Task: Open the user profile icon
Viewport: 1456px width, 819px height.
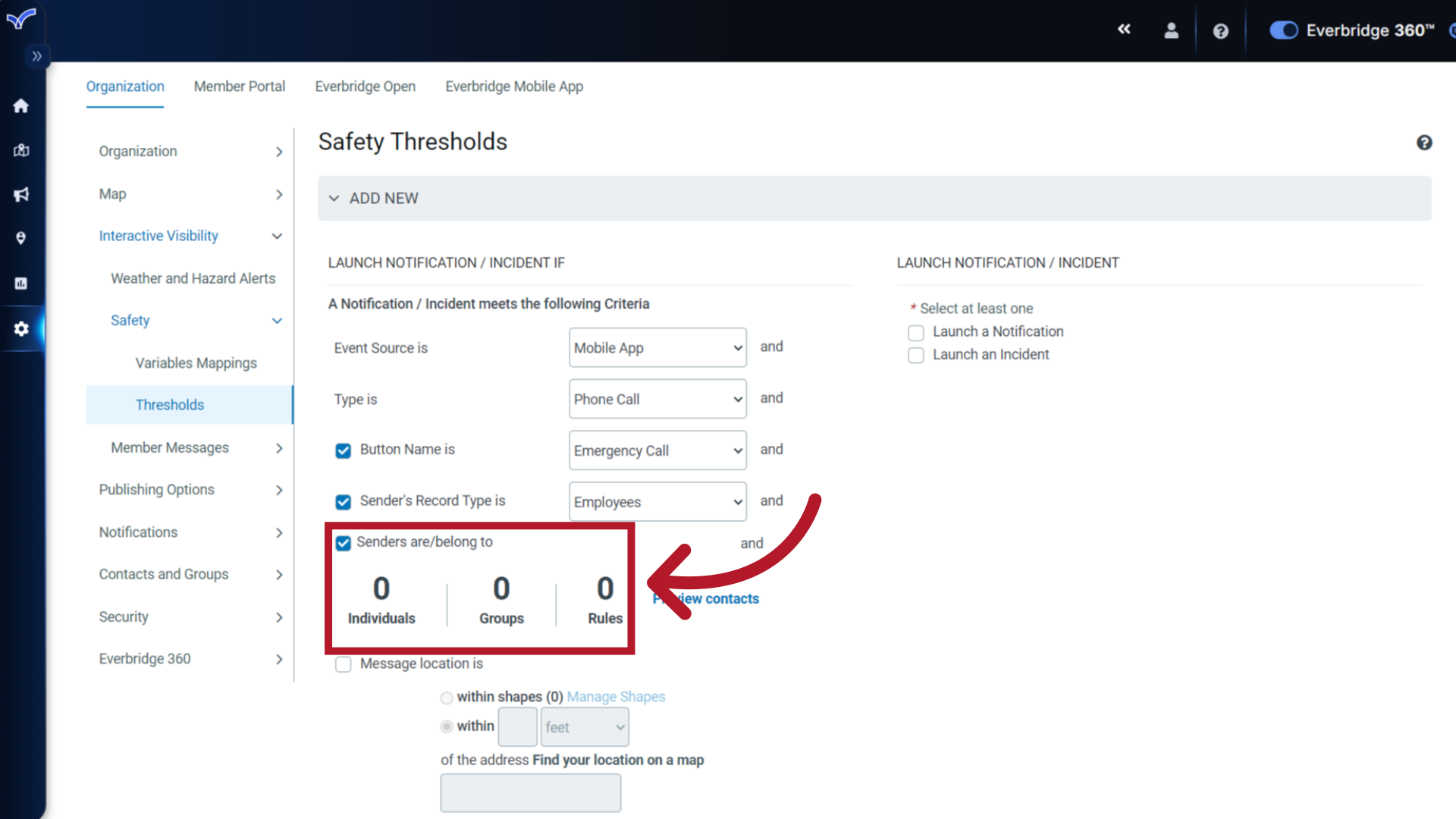Action: (x=1172, y=30)
